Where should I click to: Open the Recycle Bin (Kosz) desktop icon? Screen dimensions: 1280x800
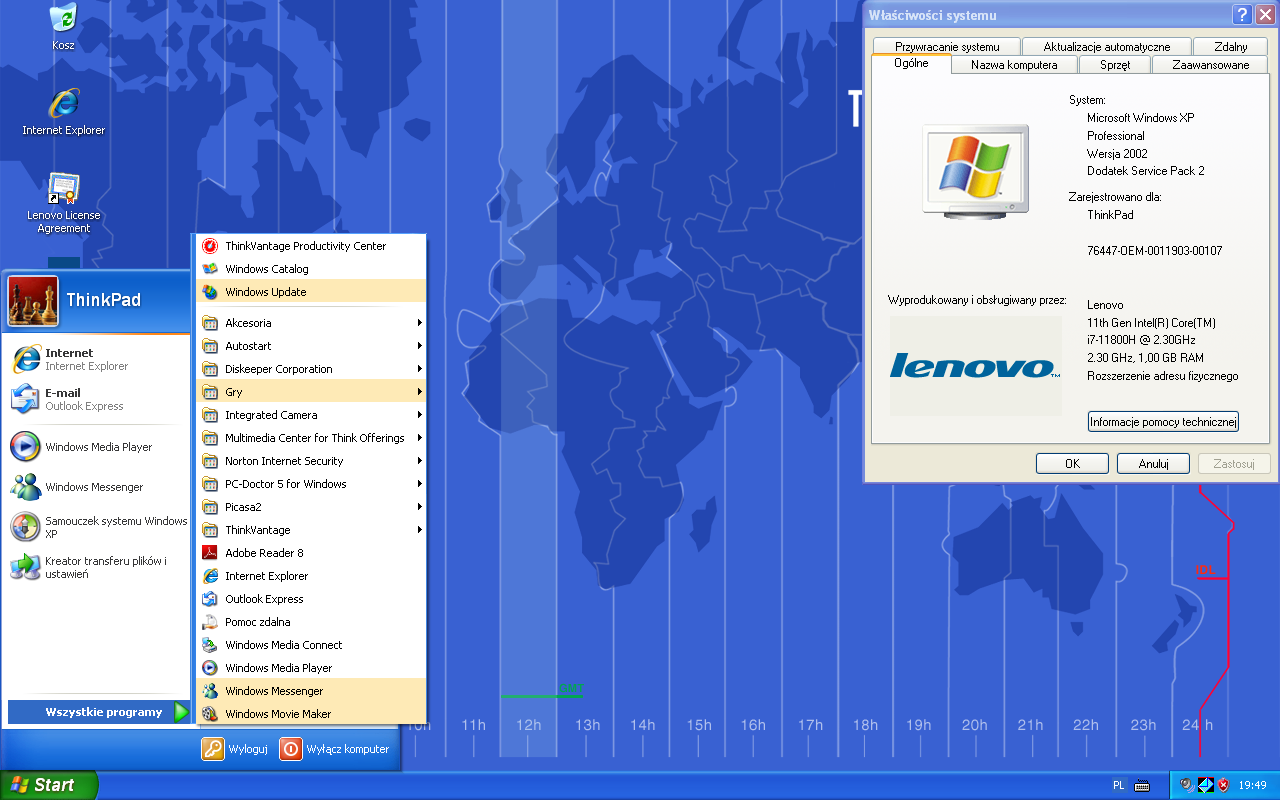pyautogui.click(x=63, y=18)
